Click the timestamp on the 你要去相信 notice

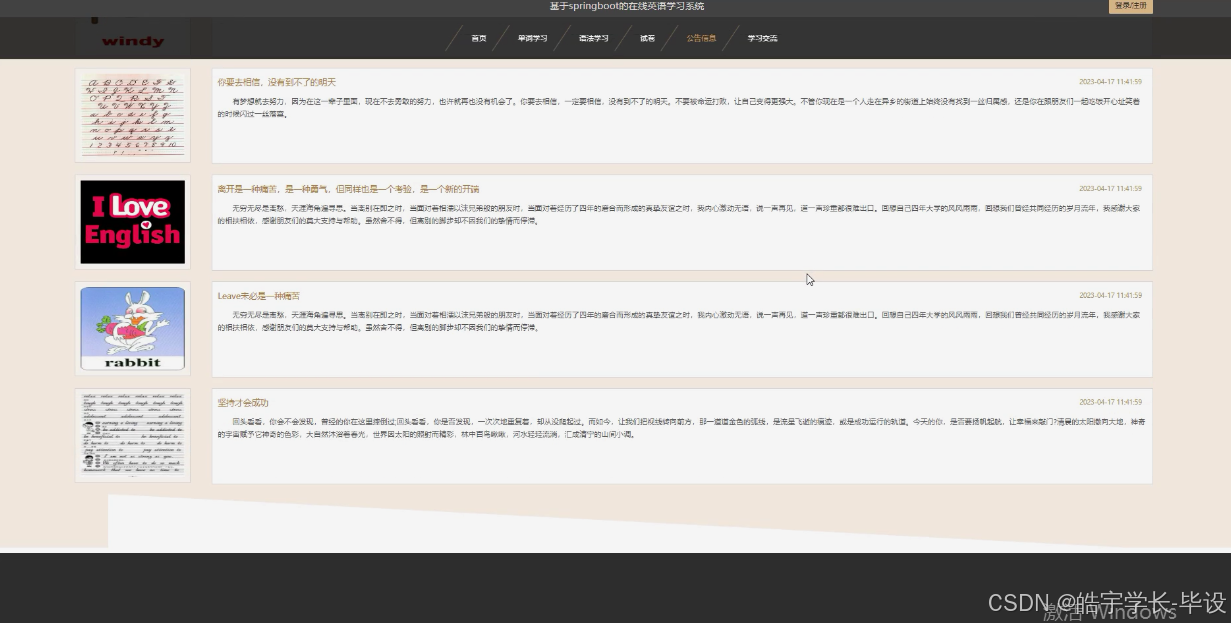click(x=1110, y=82)
